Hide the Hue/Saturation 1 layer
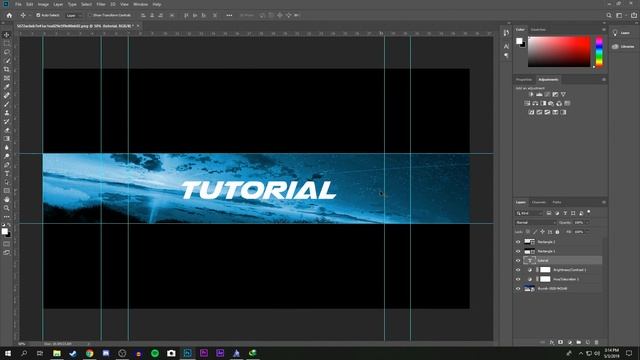This screenshot has height=360, width=640. (518, 279)
